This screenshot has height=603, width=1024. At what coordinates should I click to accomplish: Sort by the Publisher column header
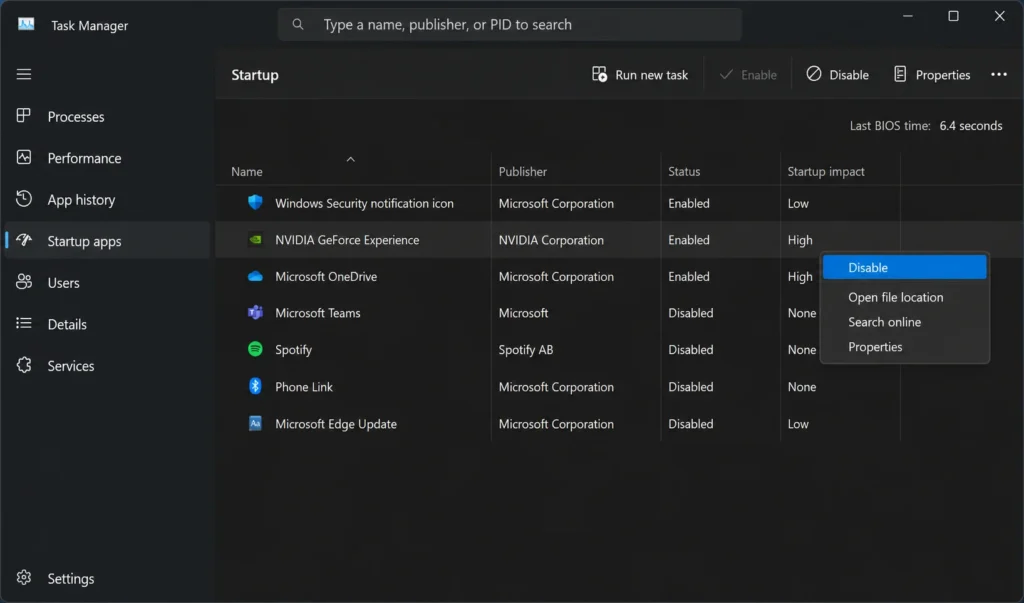(522, 171)
